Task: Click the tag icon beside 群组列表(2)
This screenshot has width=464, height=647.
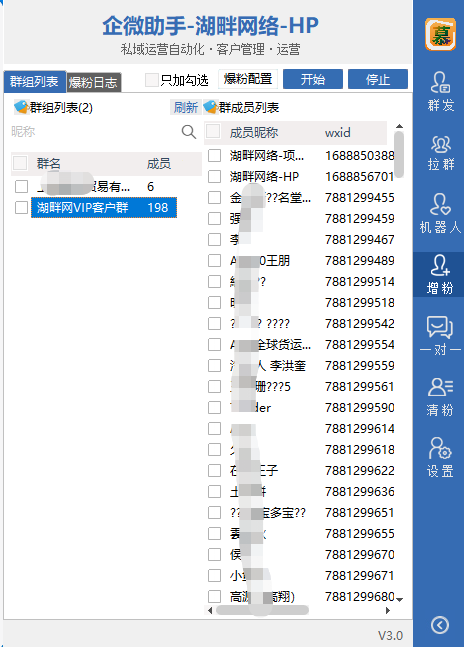Action: tap(21, 107)
